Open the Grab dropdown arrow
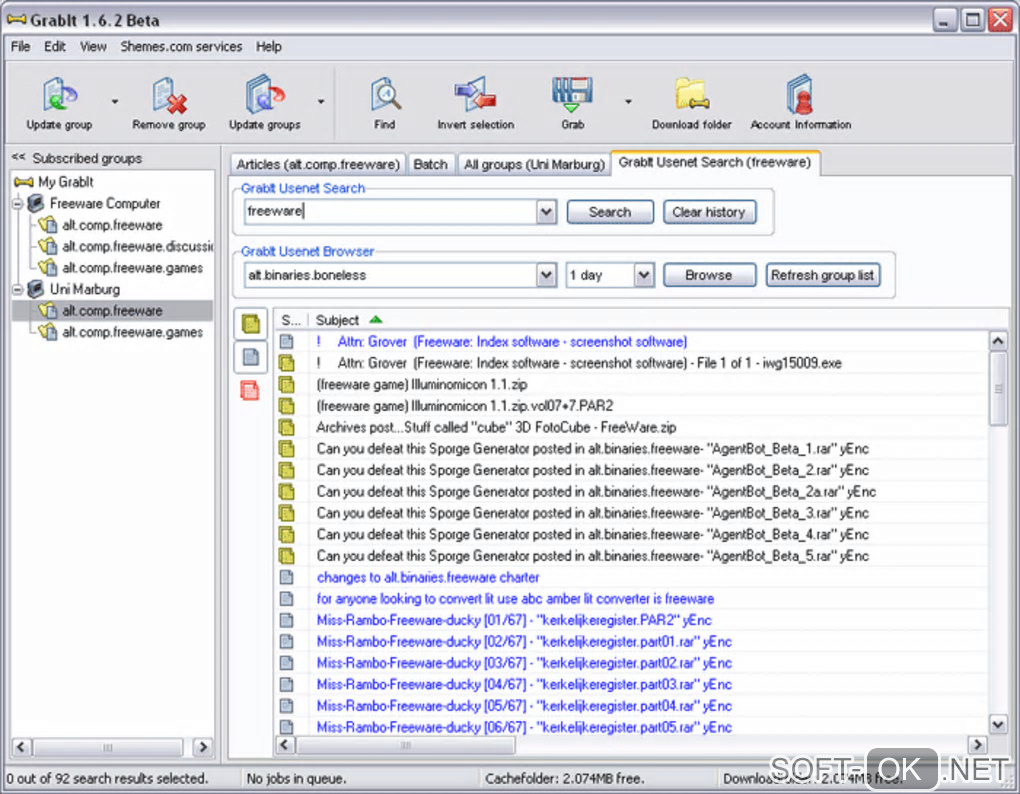Image resolution: width=1020 pixels, height=794 pixels. pyautogui.click(x=628, y=101)
